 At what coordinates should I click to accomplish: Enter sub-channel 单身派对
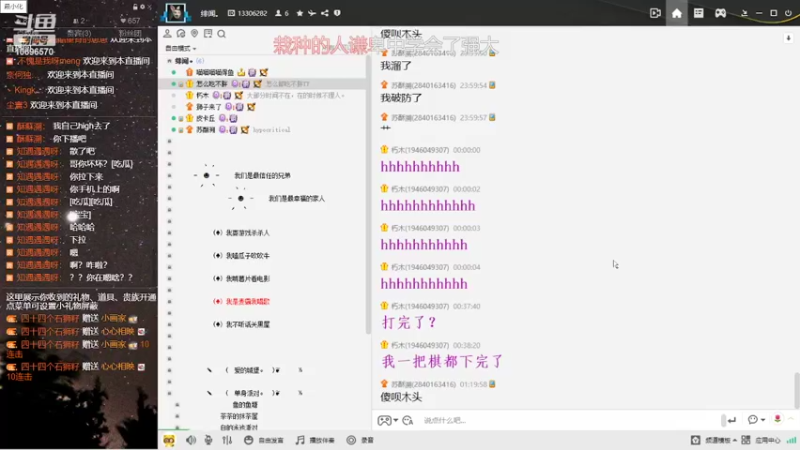[x=248, y=393]
